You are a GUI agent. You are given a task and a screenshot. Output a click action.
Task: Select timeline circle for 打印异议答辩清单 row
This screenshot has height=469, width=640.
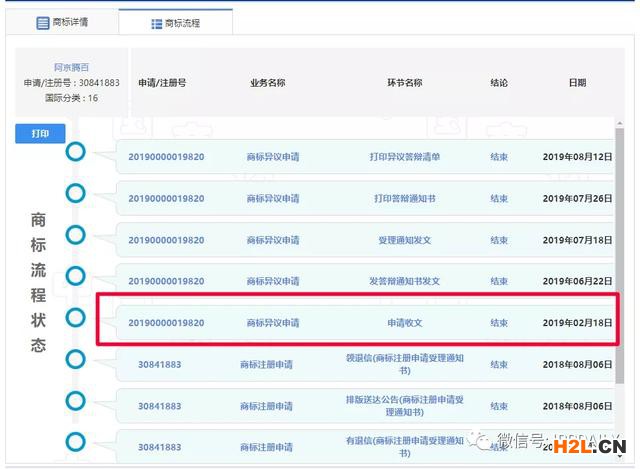coord(75,152)
